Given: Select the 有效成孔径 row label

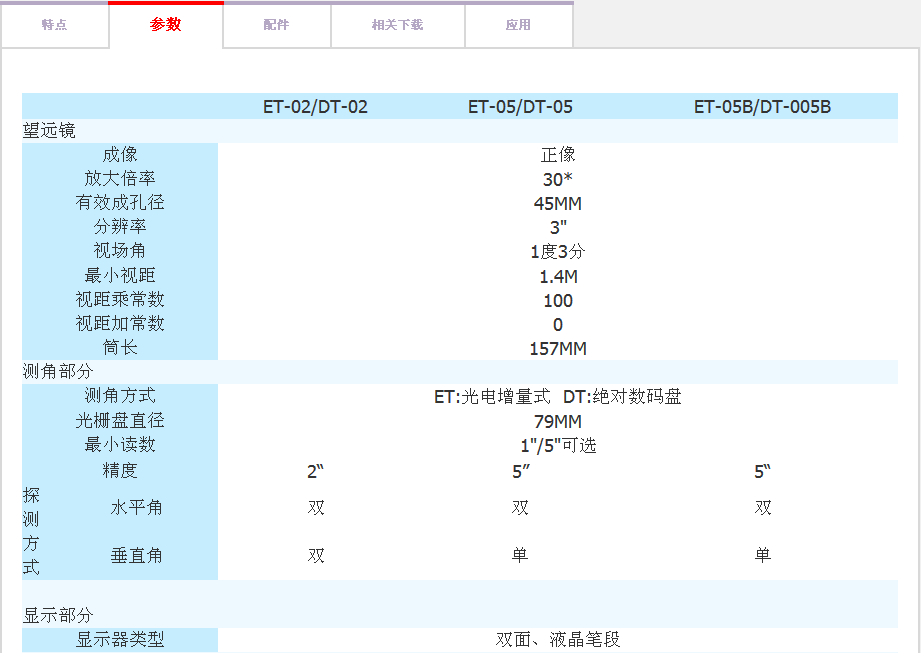Looking at the screenshot, I should coord(120,203).
